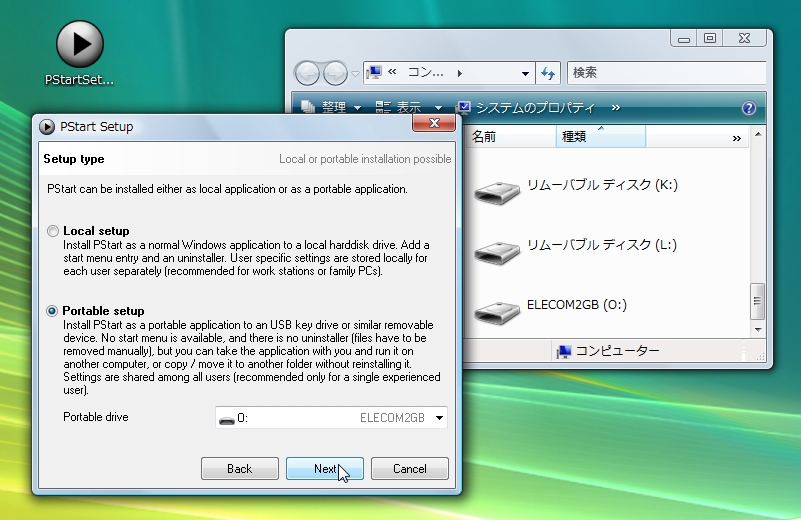Screen dimensions: 801x520
Task: Minimize the Explorer window
Action: click(684, 39)
